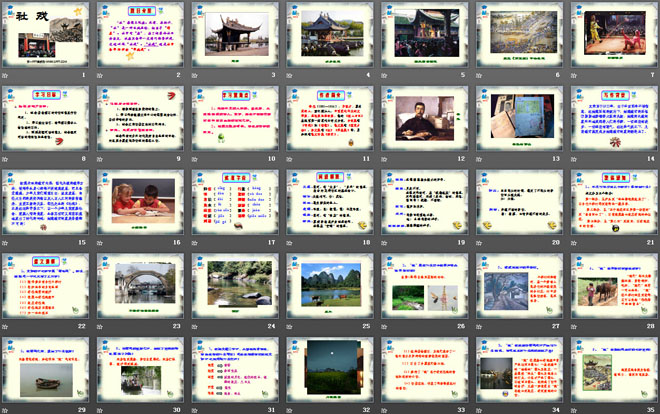
Task: Select slide 35 stage illustration thumbnail
Action: pyautogui.click(x=614, y=370)
